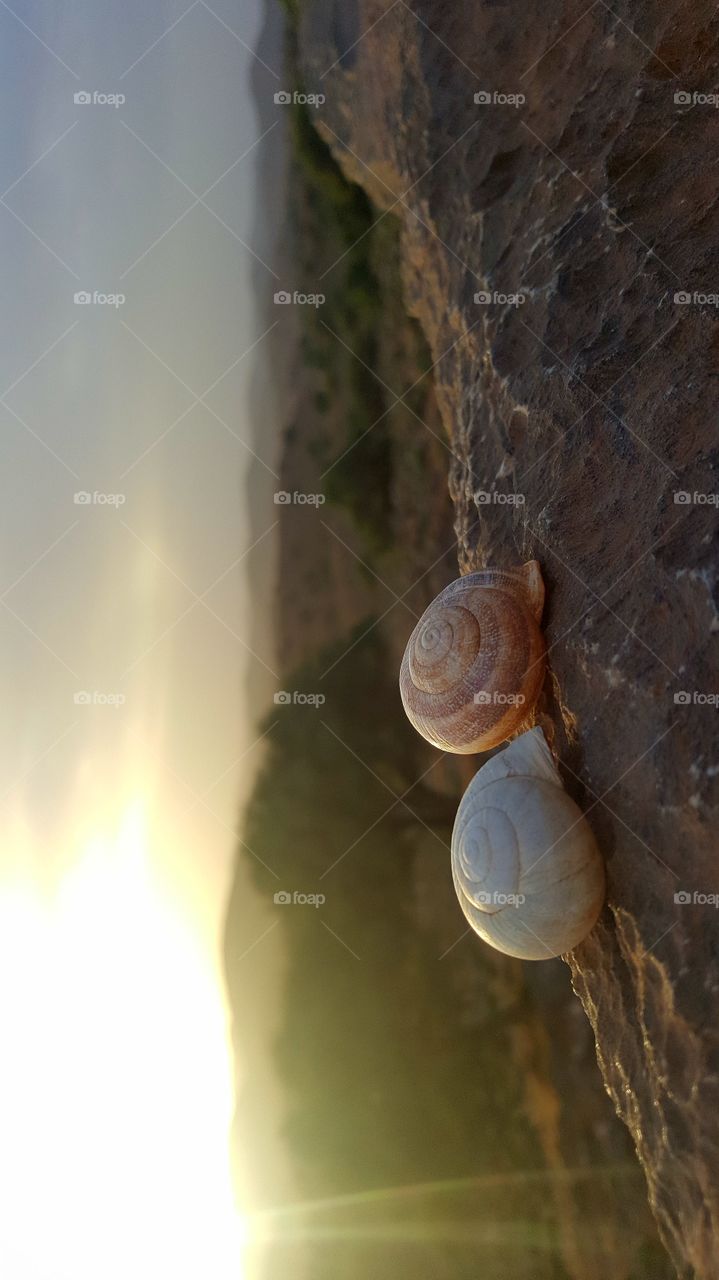This screenshot has height=1280, width=719.
Task: Click the foap watermark left of the brown shell
Action: click(299, 699)
